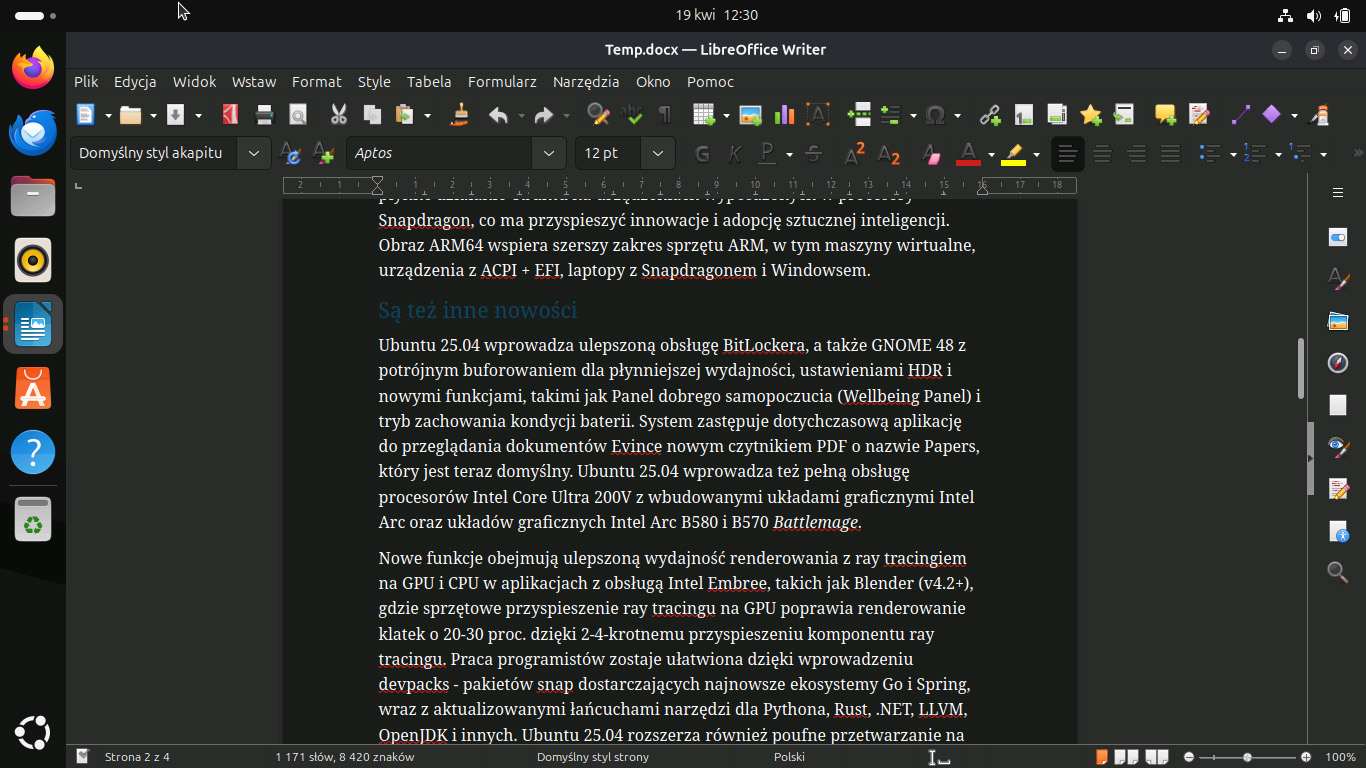
Task: Click the Save document icon
Action: 175,115
